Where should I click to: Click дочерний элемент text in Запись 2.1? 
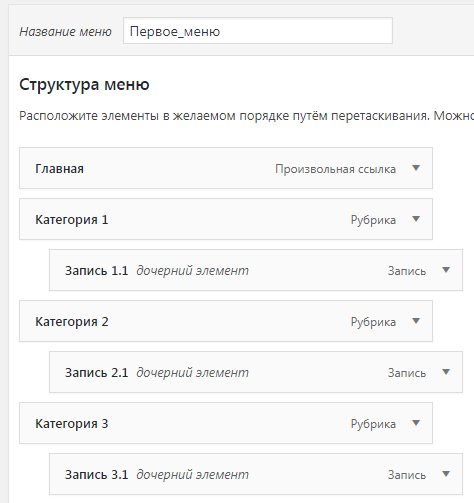point(192,373)
